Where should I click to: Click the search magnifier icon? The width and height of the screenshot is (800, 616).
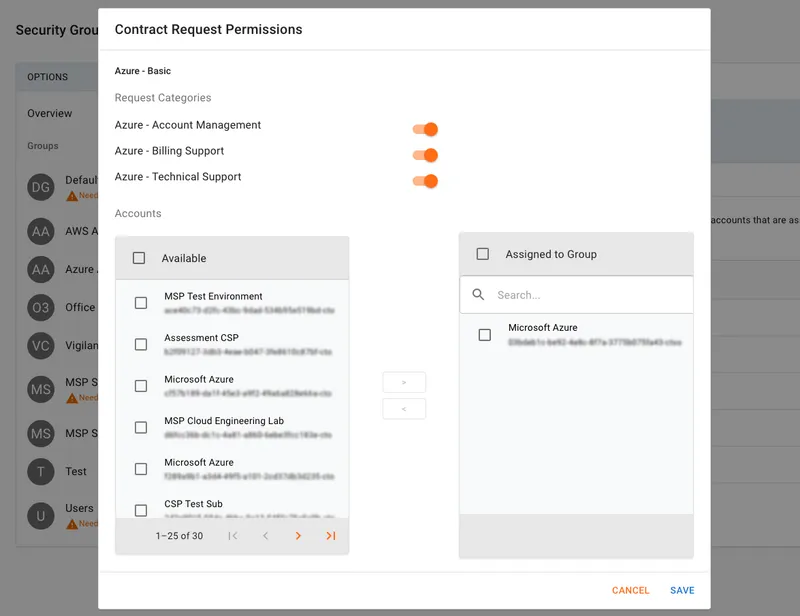(478, 295)
